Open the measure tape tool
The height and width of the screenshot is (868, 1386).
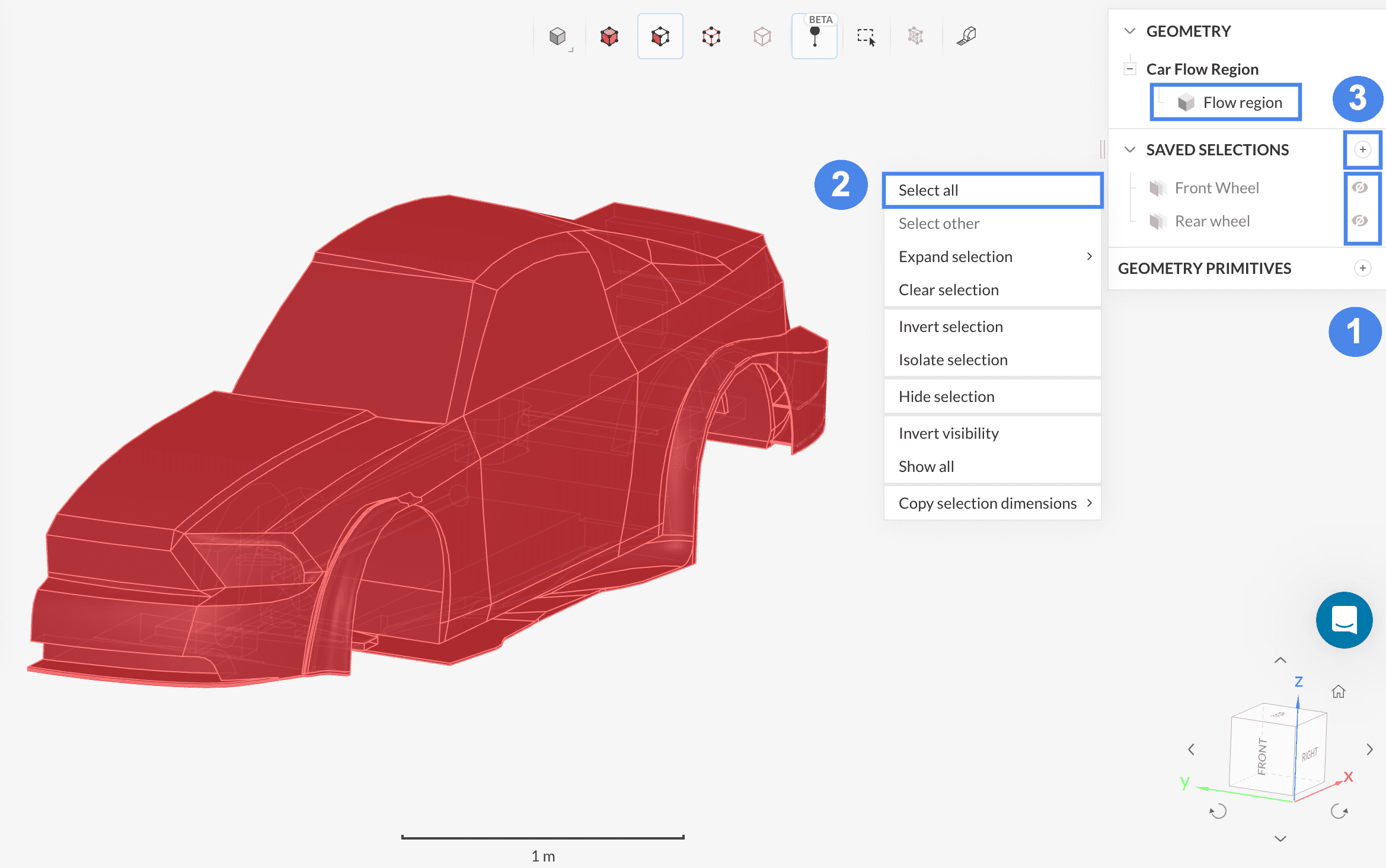pos(966,36)
